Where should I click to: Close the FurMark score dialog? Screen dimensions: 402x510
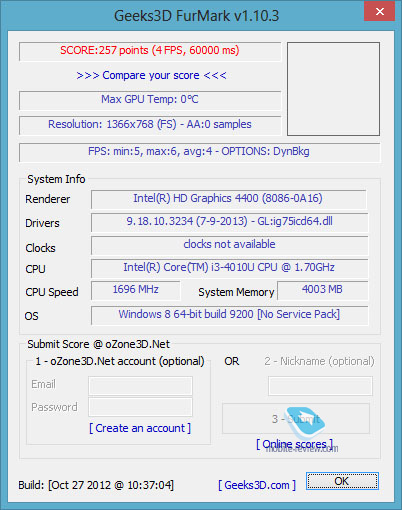point(379,12)
